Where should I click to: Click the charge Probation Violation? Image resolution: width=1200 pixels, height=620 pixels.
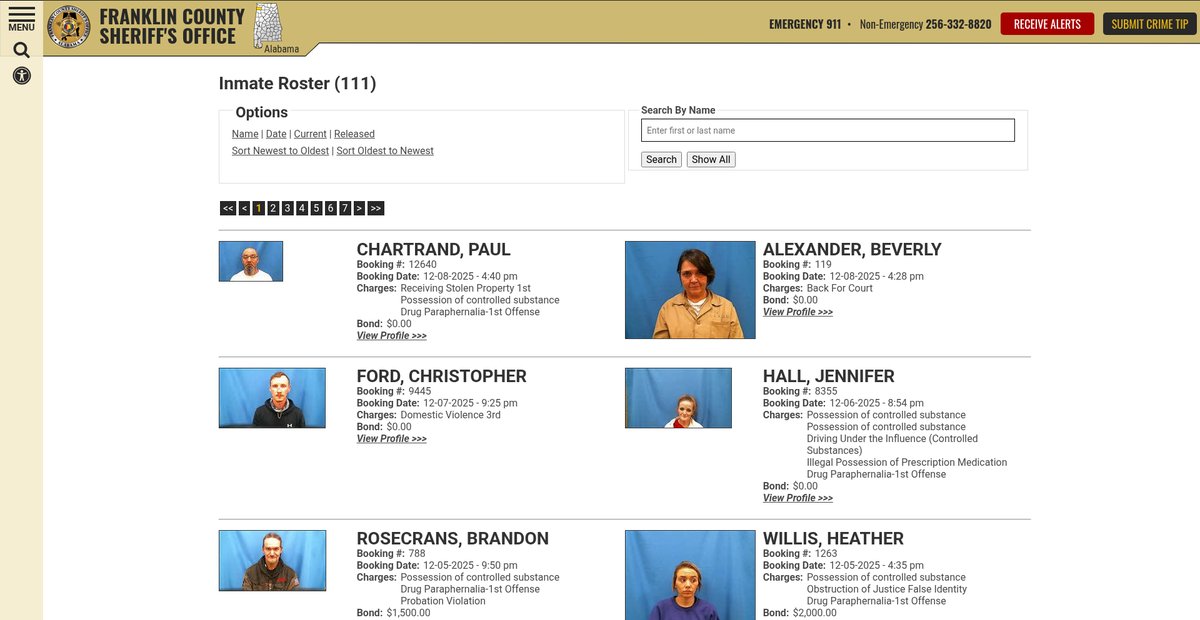[x=443, y=602]
